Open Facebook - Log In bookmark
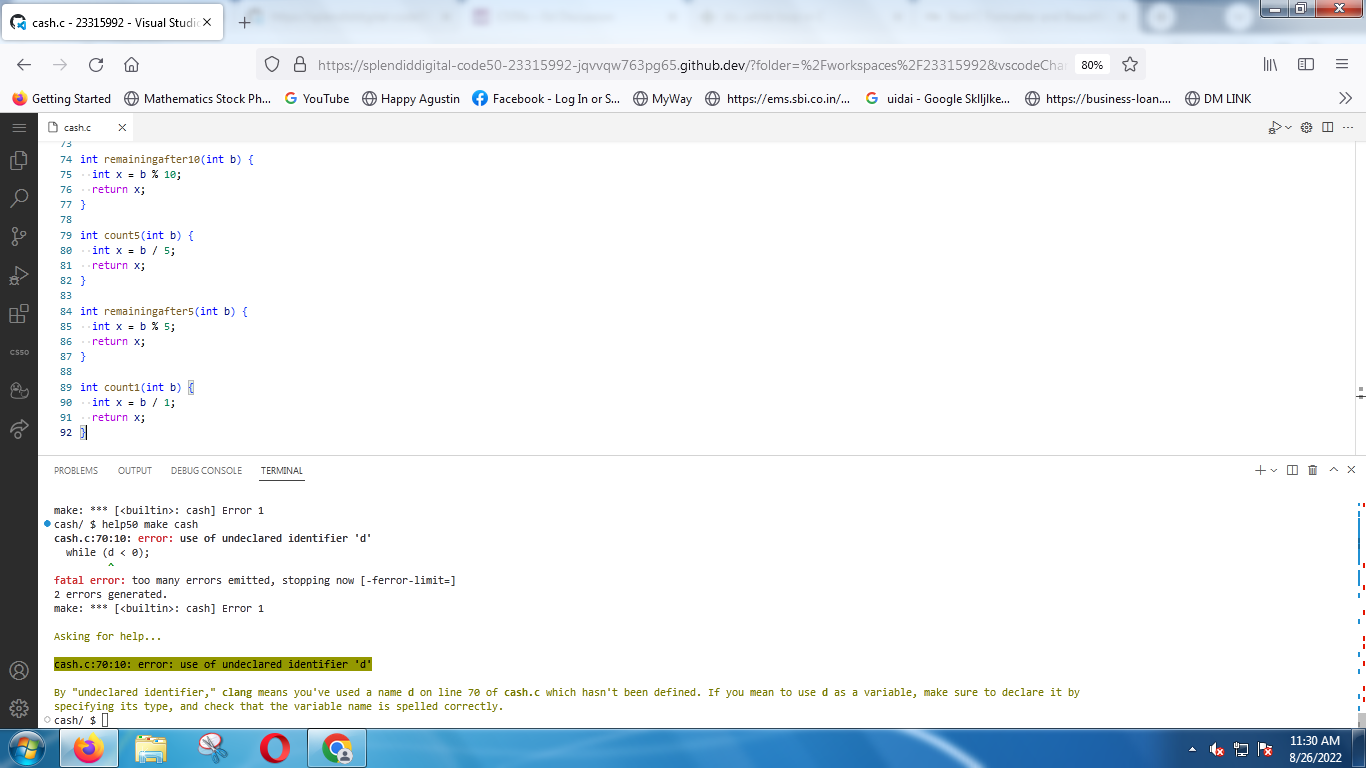The width and height of the screenshot is (1366, 768). (546, 99)
